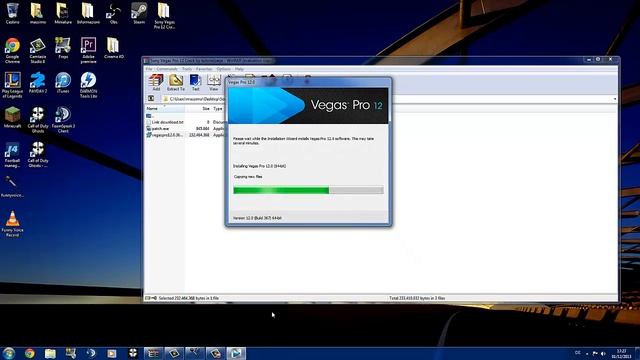Launch TeamSpeak 3 Client shortcut

(x=63, y=120)
